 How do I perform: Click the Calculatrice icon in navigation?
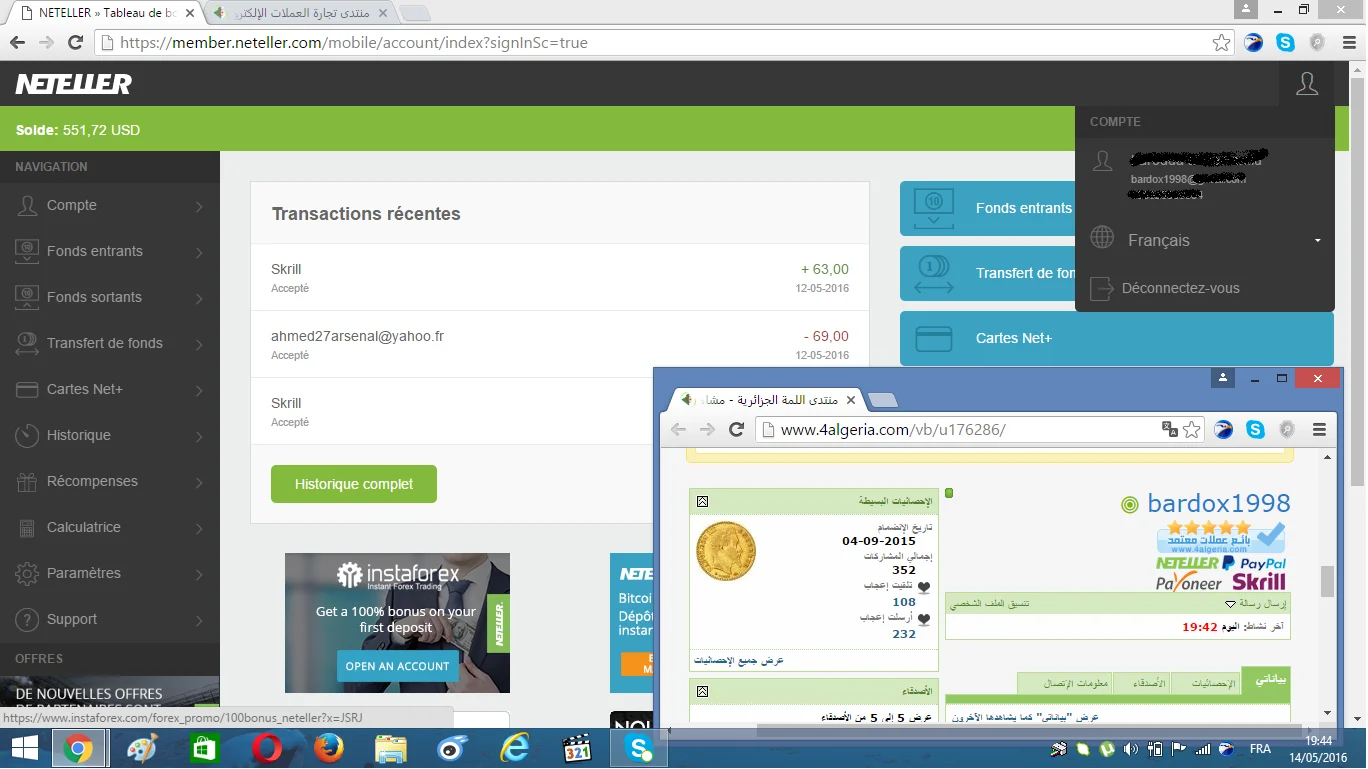coord(28,528)
